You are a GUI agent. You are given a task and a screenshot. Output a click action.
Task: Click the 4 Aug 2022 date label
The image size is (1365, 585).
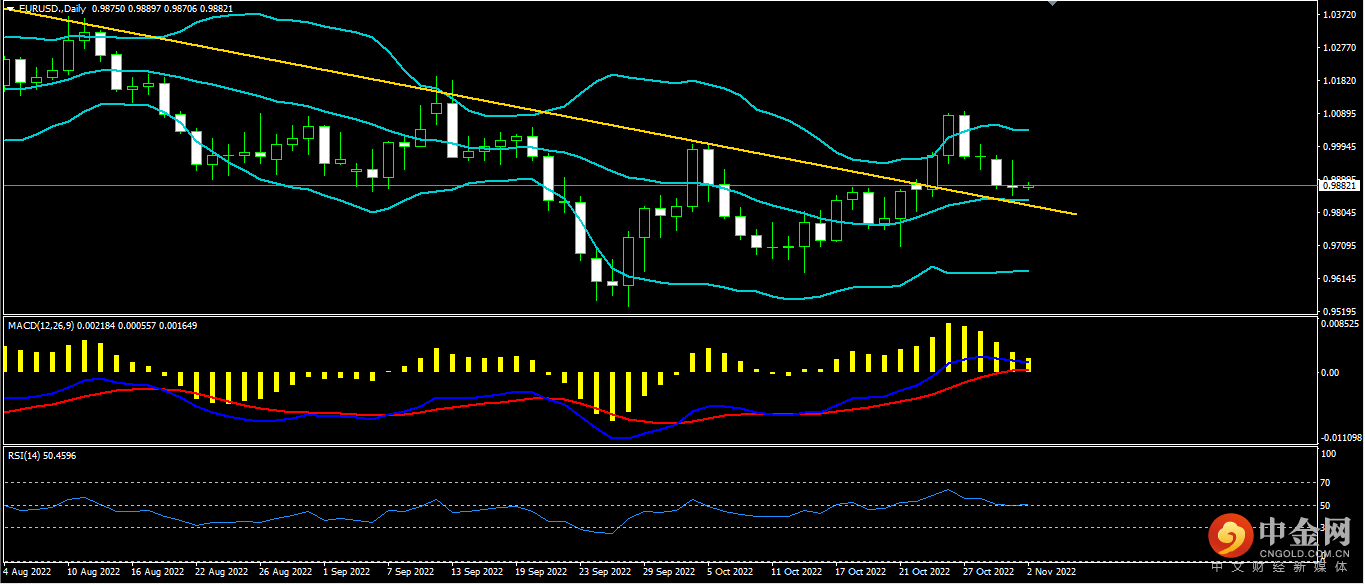click(29, 572)
